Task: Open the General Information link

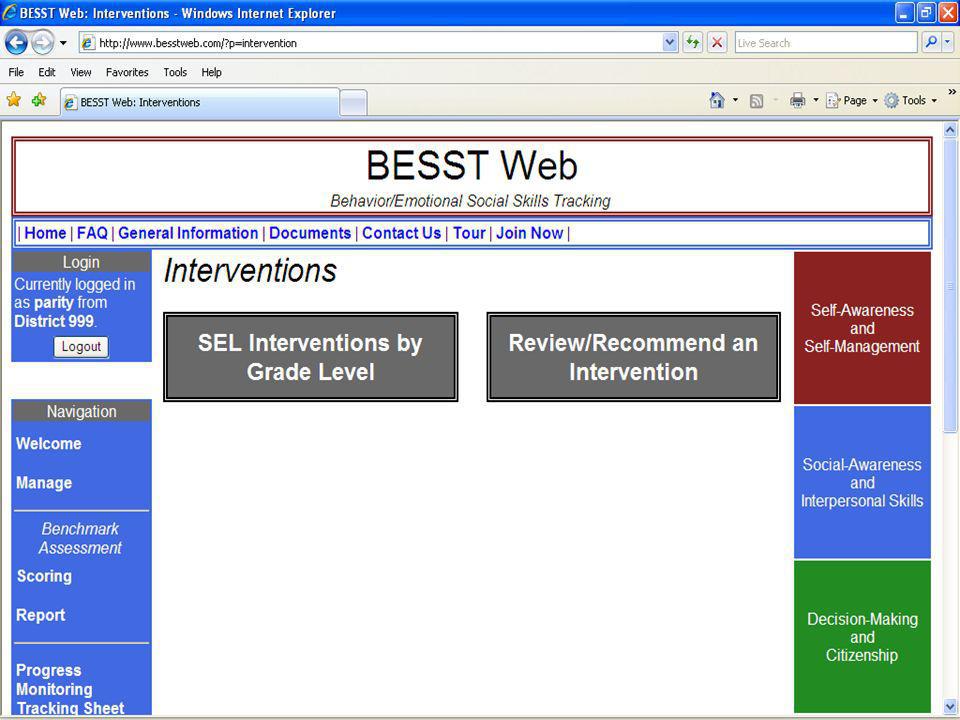Action: coord(188,233)
